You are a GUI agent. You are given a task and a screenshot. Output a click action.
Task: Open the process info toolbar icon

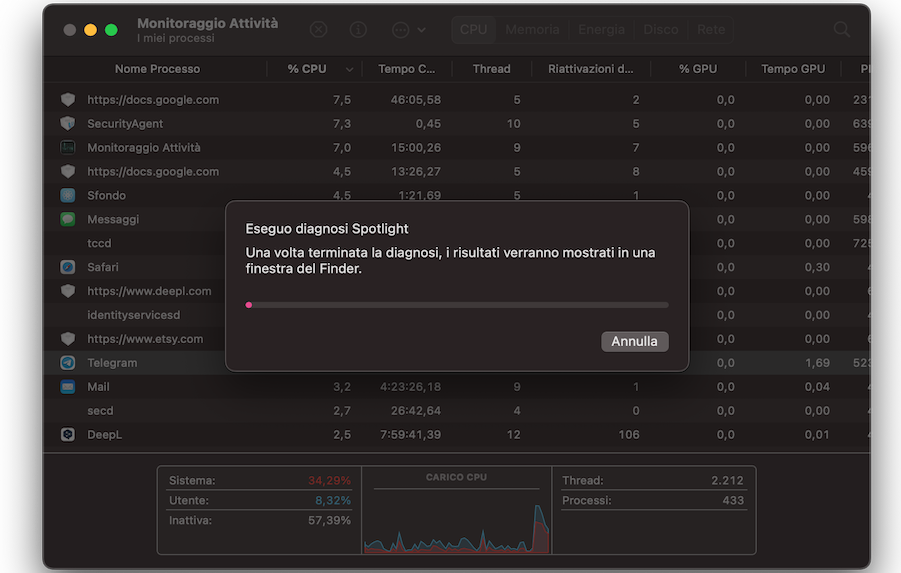pos(358,29)
